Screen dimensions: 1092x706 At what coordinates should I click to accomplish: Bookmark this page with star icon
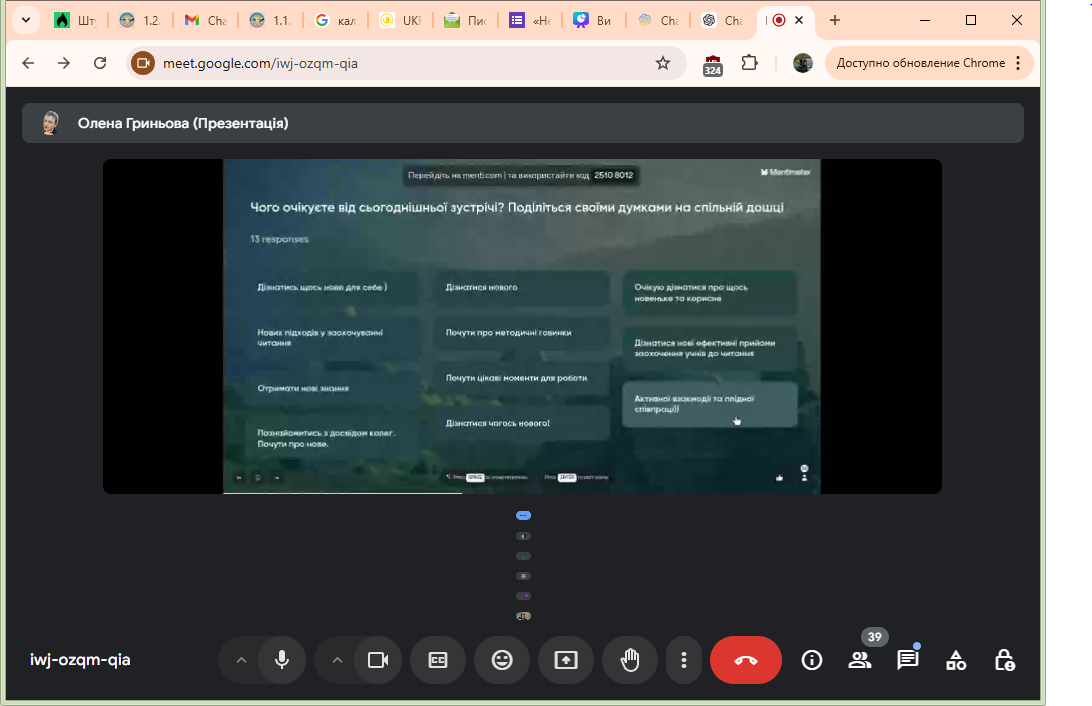tap(663, 63)
